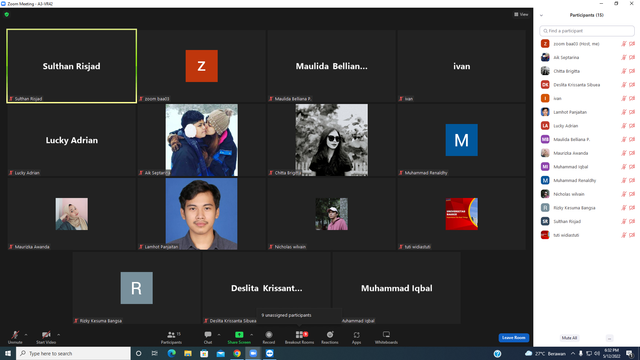Image resolution: width=640 pixels, height=360 pixels.
Task: Click the orange Z avatar of zoom baa03 tile
Action: coord(202,66)
